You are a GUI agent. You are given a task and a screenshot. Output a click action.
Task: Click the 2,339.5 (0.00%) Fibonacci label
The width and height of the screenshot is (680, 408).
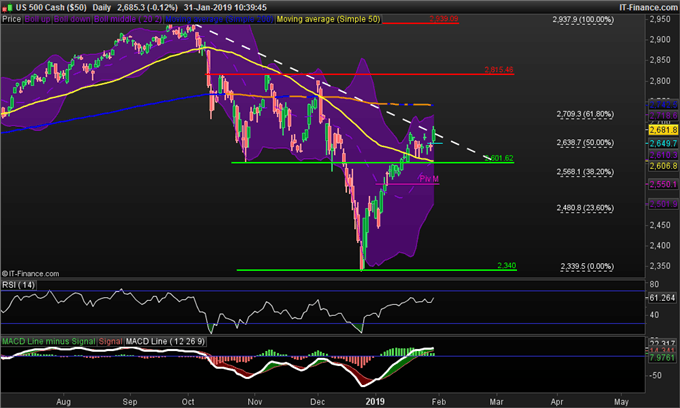coord(587,267)
